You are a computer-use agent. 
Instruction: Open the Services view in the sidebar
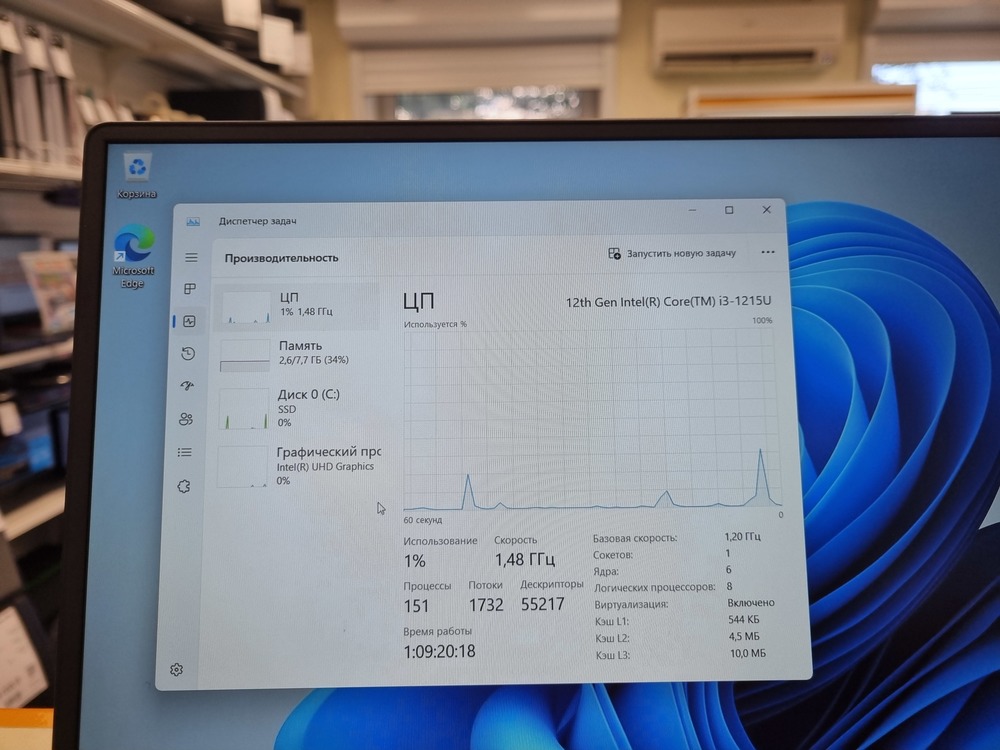[x=185, y=485]
